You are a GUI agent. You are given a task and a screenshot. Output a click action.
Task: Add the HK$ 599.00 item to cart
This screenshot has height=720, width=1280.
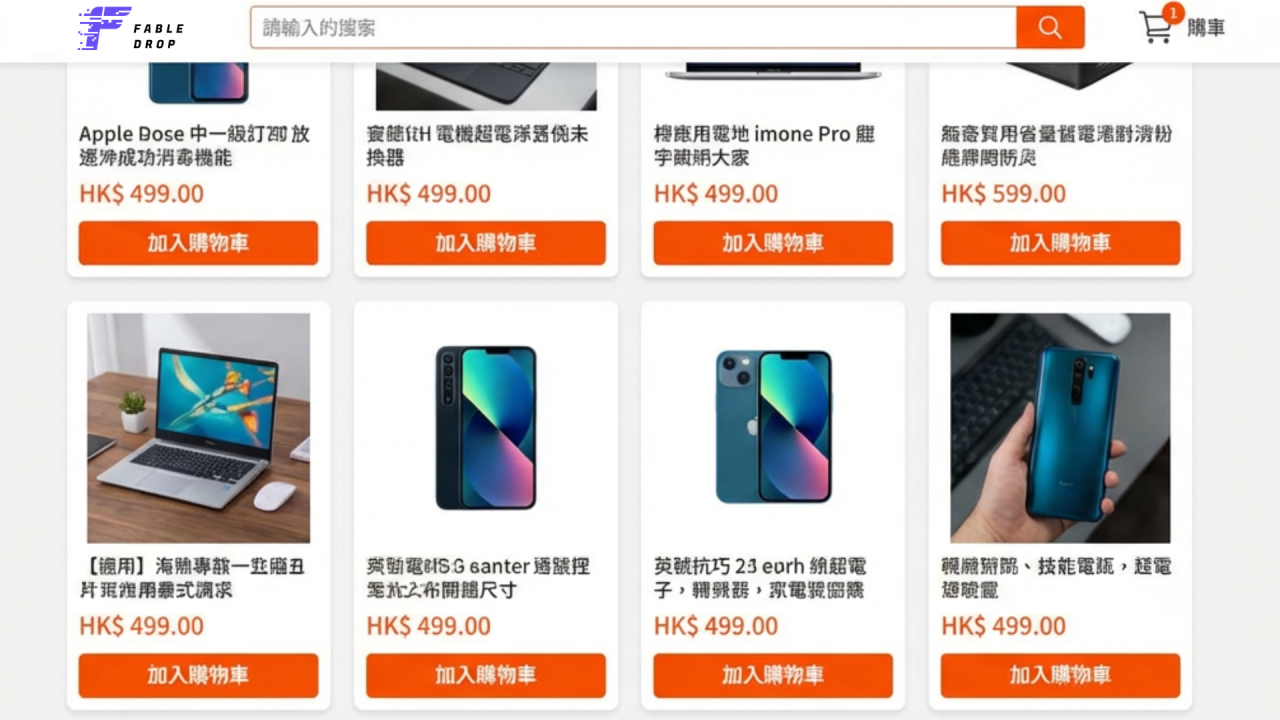coord(1060,243)
